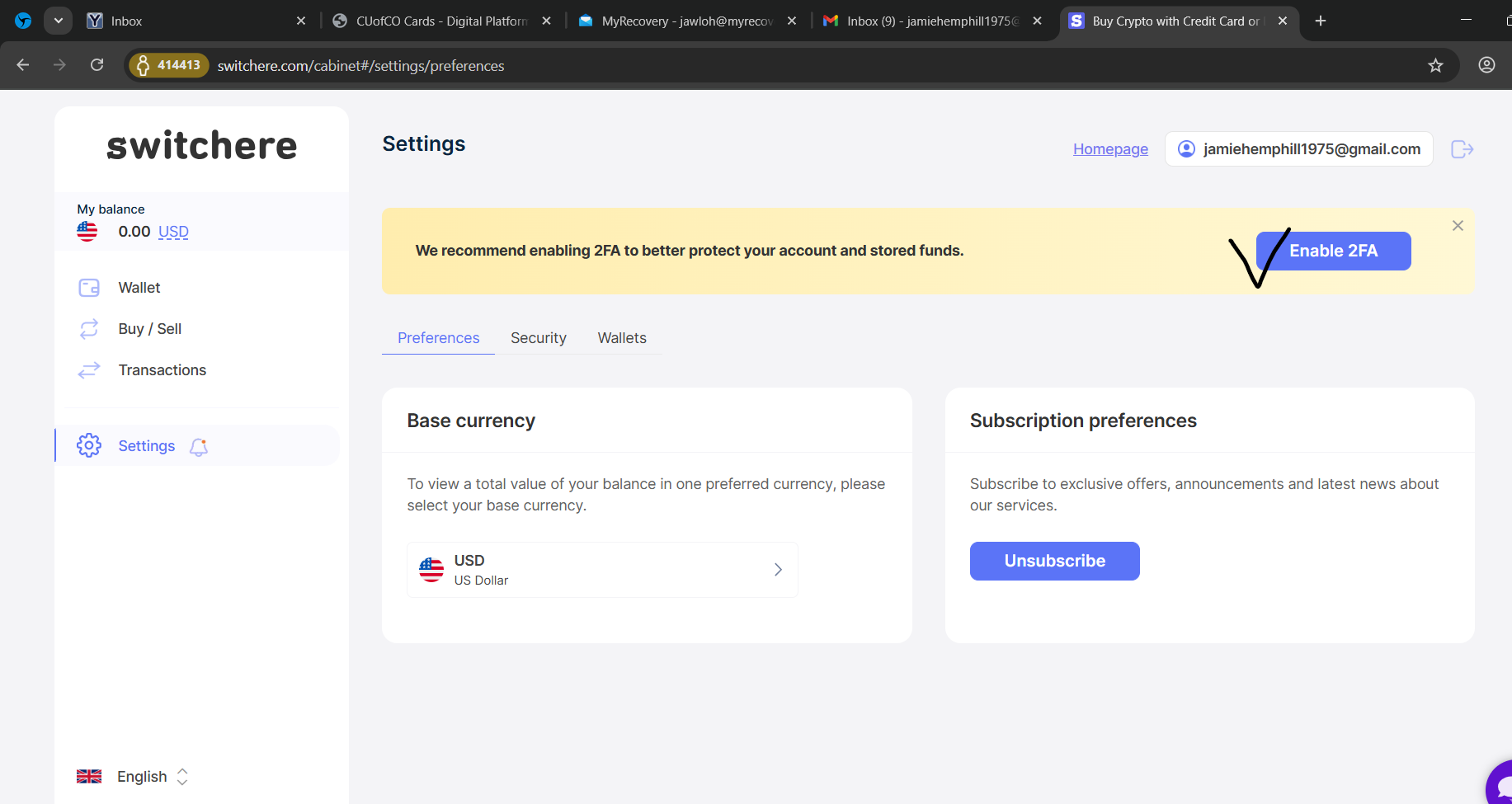The width and height of the screenshot is (1512, 804).
Task: Switch to the Wallets tab
Action: pos(622,338)
